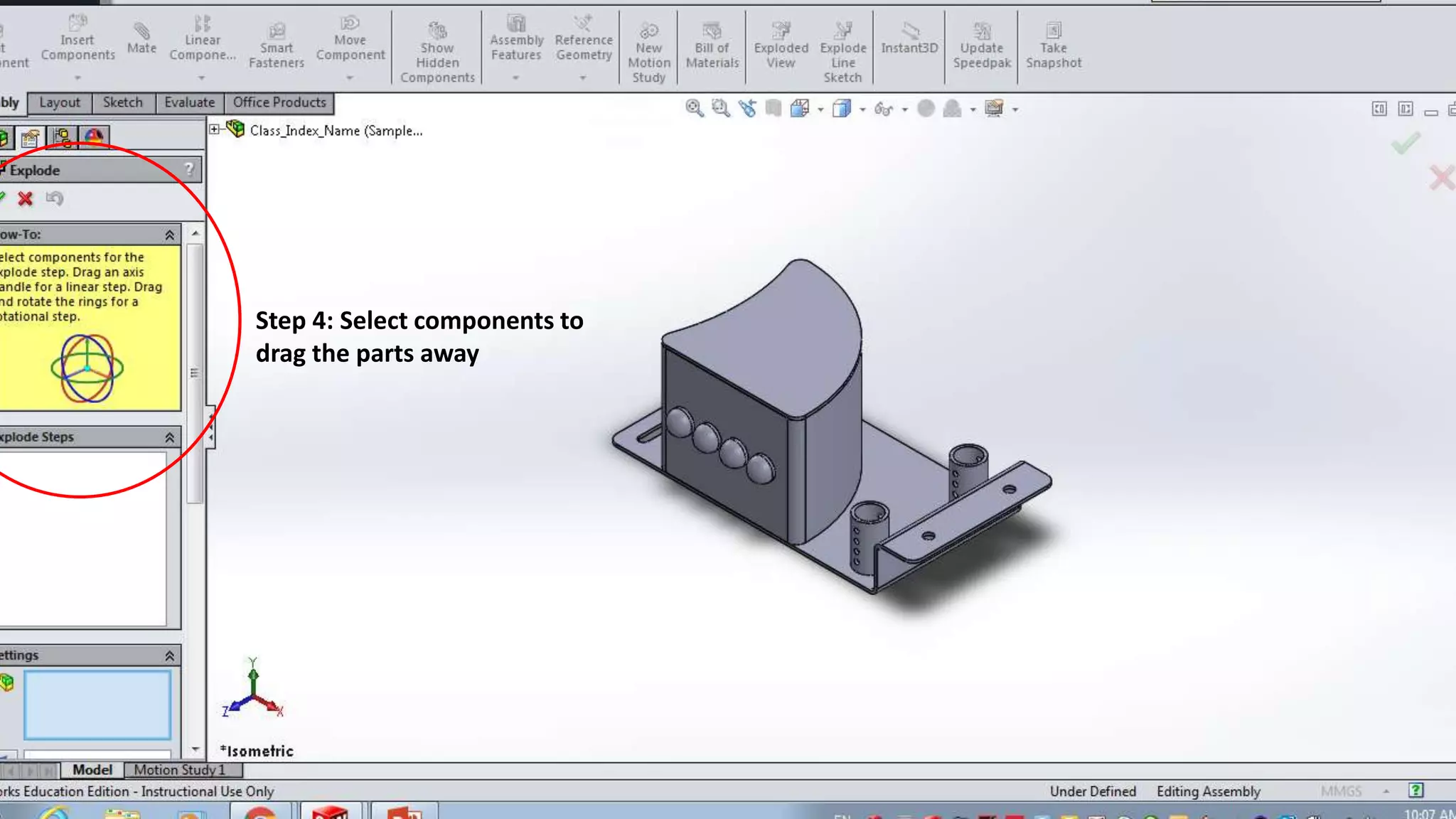Click Take Snapshot tool
The height and width of the screenshot is (819, 1456).
point(1054,45)
